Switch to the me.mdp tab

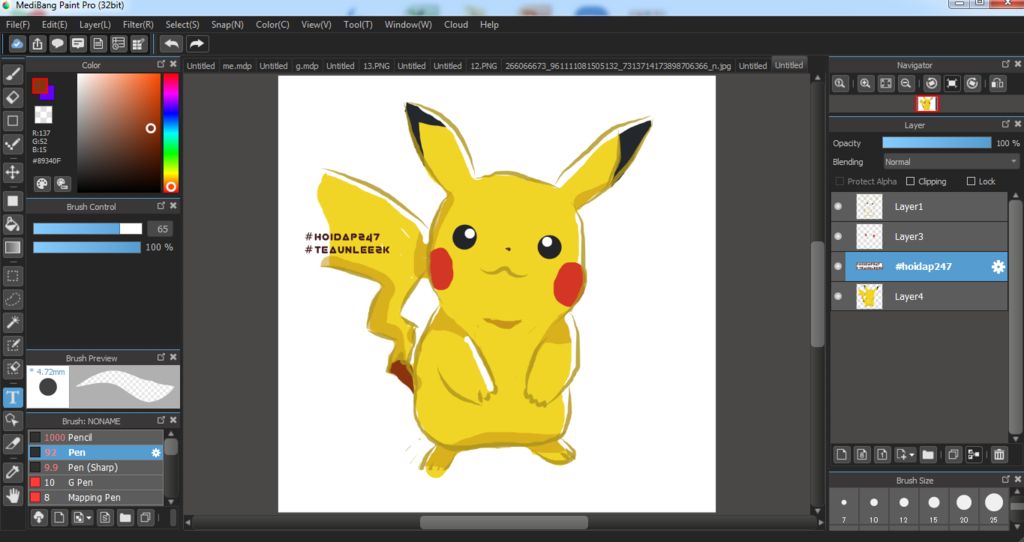[x=237, y=65]
